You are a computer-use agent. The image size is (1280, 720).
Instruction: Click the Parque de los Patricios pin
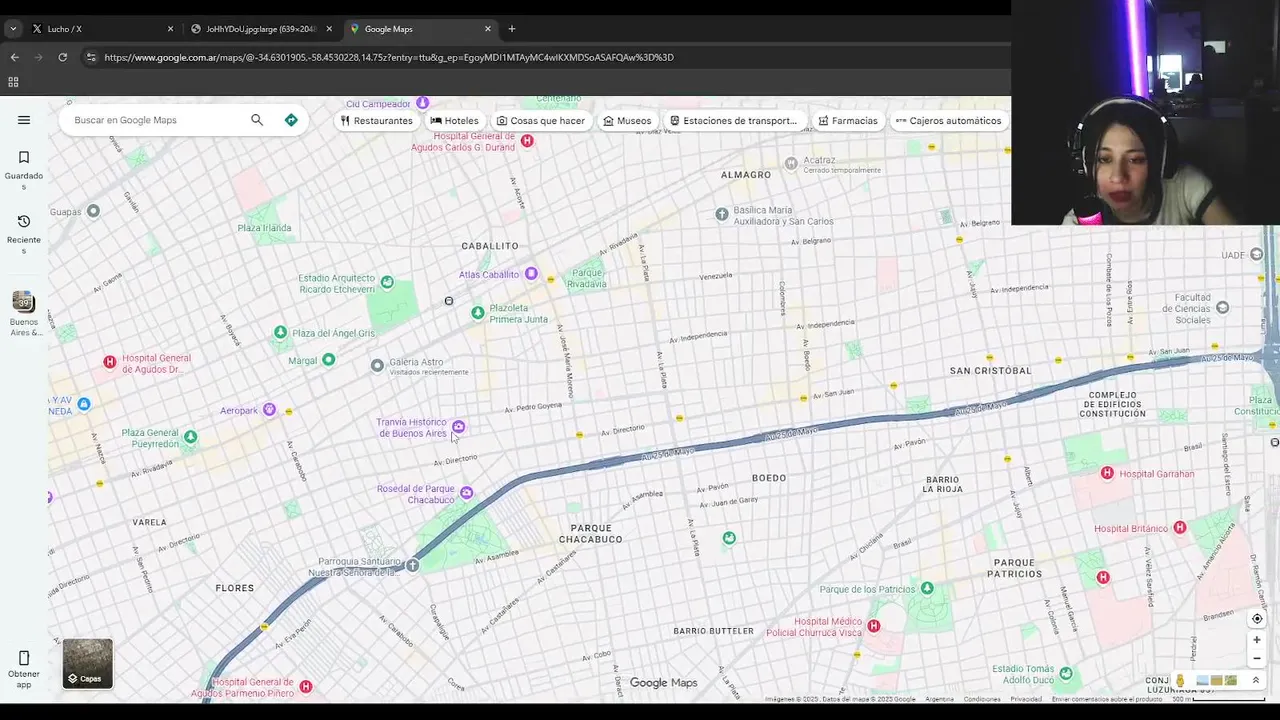(927, 588)
